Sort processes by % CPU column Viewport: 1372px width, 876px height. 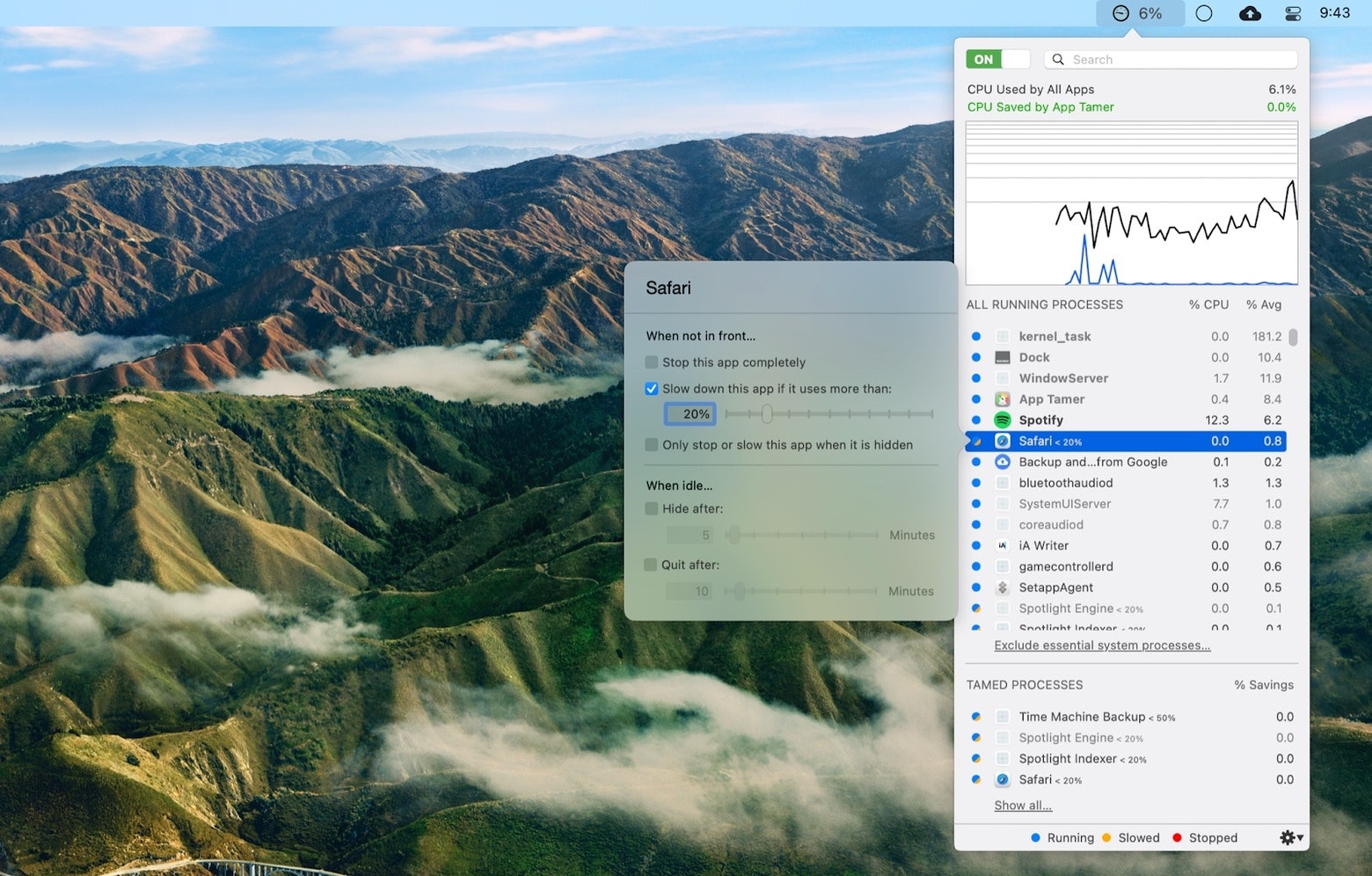[x=1208, y=304]
